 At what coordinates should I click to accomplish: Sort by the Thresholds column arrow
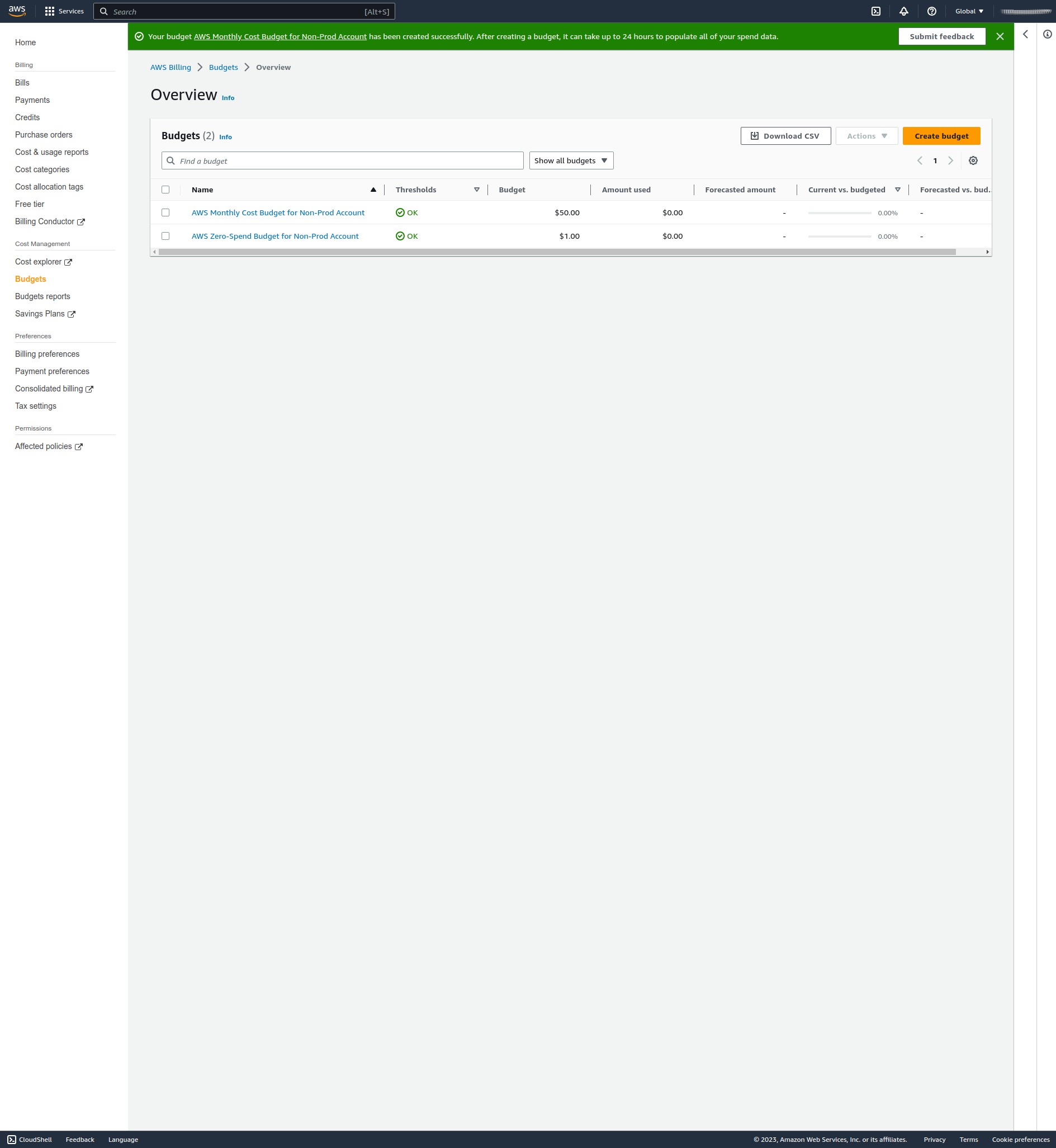(x=477, y=190)
